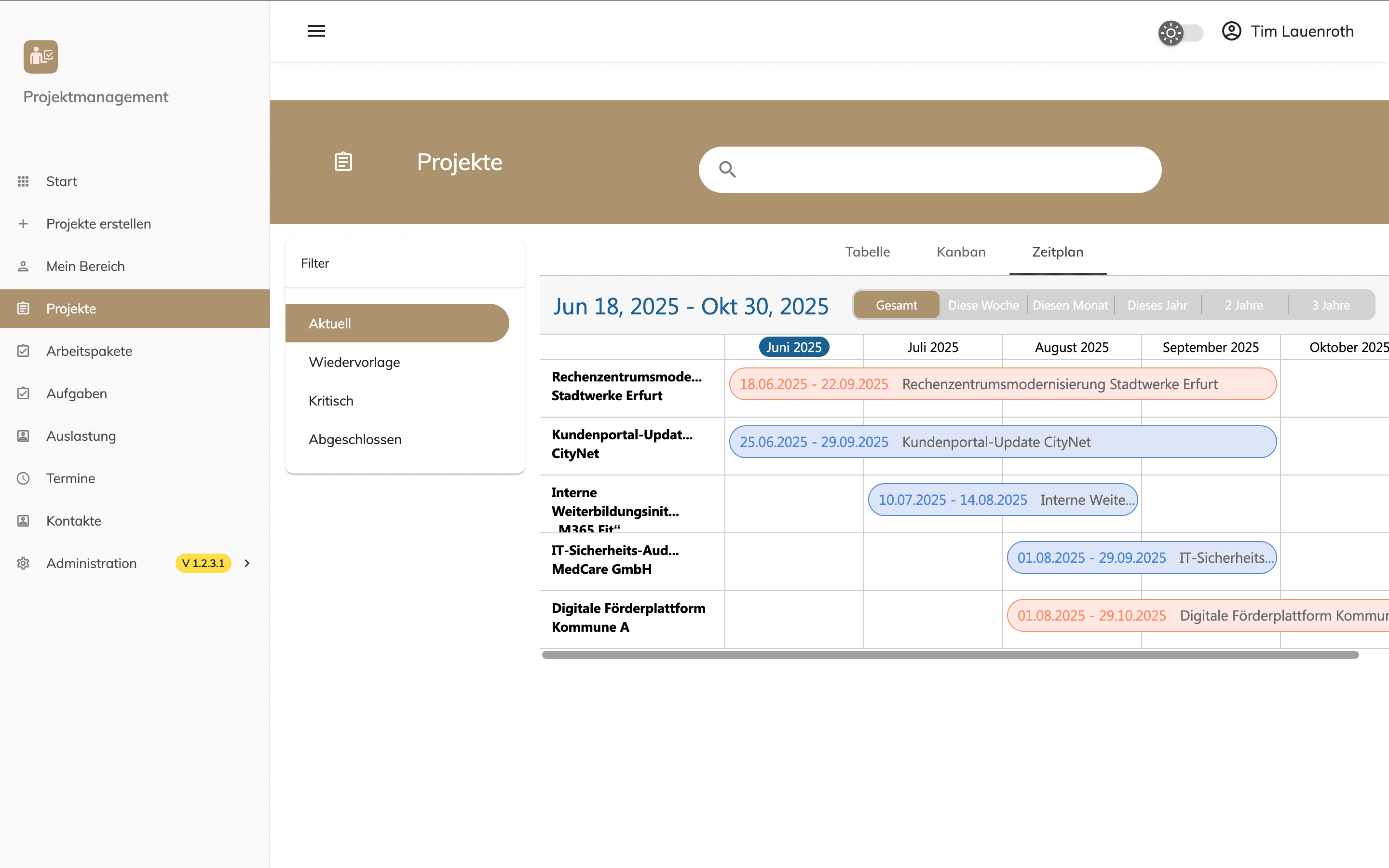Click the Projektmanagement app logo
The image size is (1389, 868).
41,57
